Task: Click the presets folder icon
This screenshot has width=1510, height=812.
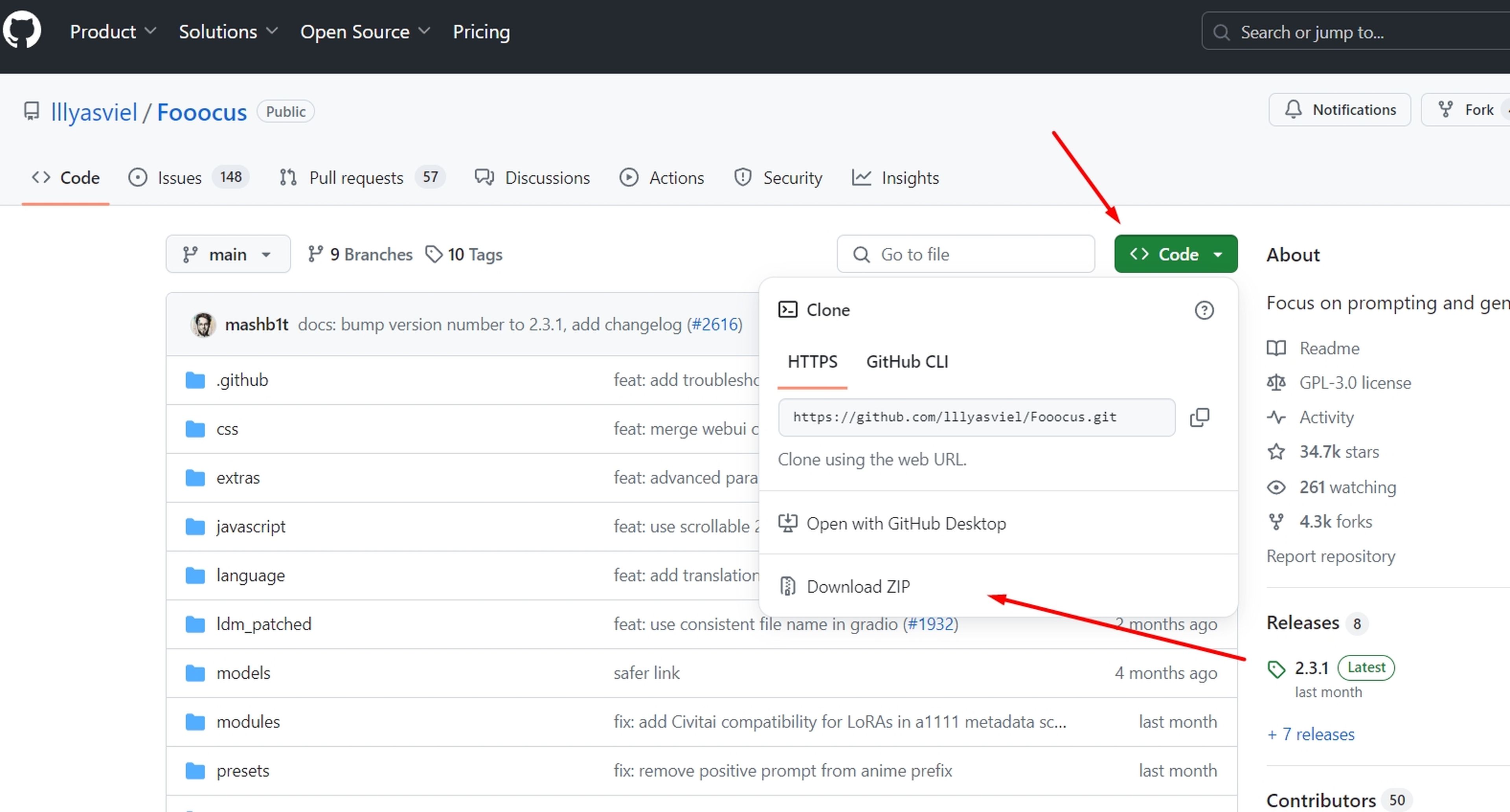Action: coord(195,770)
